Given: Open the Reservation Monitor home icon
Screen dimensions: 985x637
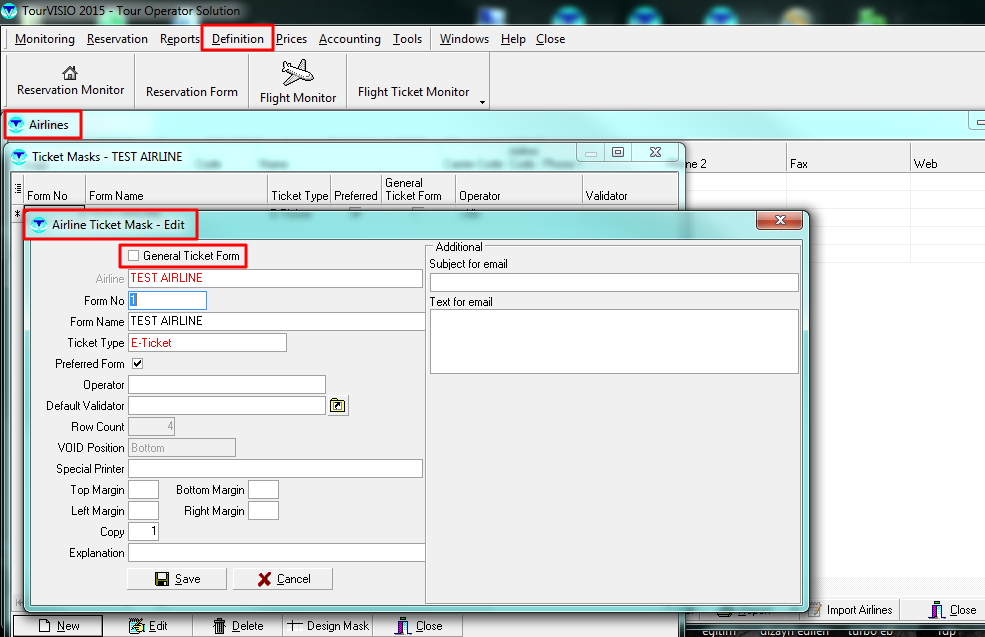Looking at the screenshot, I should (x=70, y=73).
